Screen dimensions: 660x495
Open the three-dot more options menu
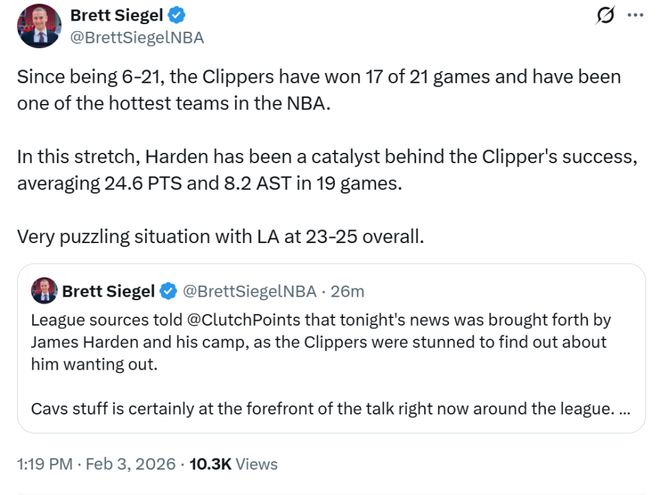pos(635,15)
